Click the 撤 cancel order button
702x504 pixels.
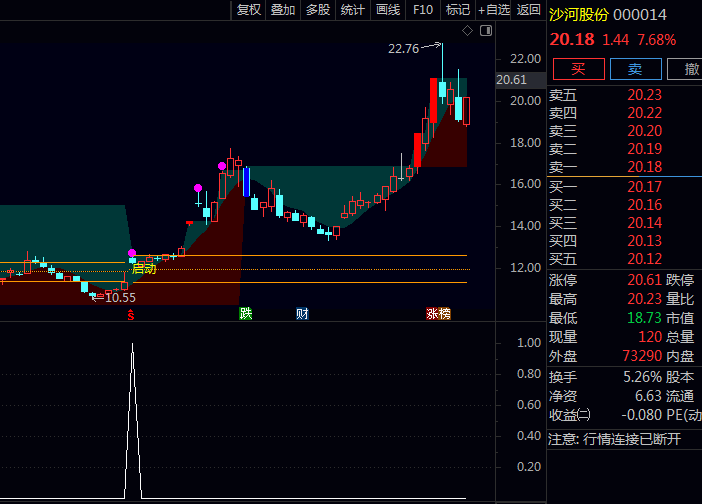click(x=685, y=69)
